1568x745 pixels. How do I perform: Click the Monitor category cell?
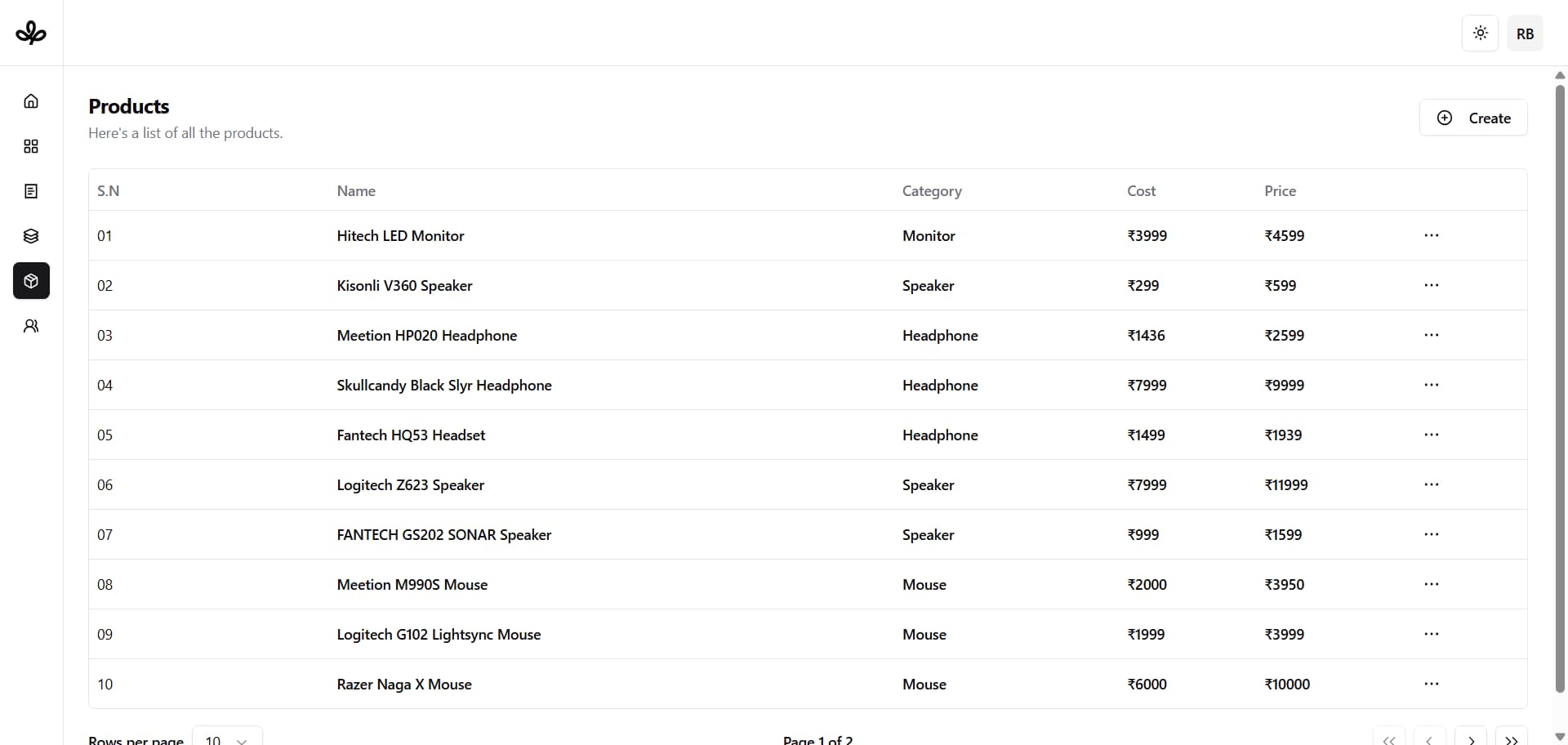929,235
